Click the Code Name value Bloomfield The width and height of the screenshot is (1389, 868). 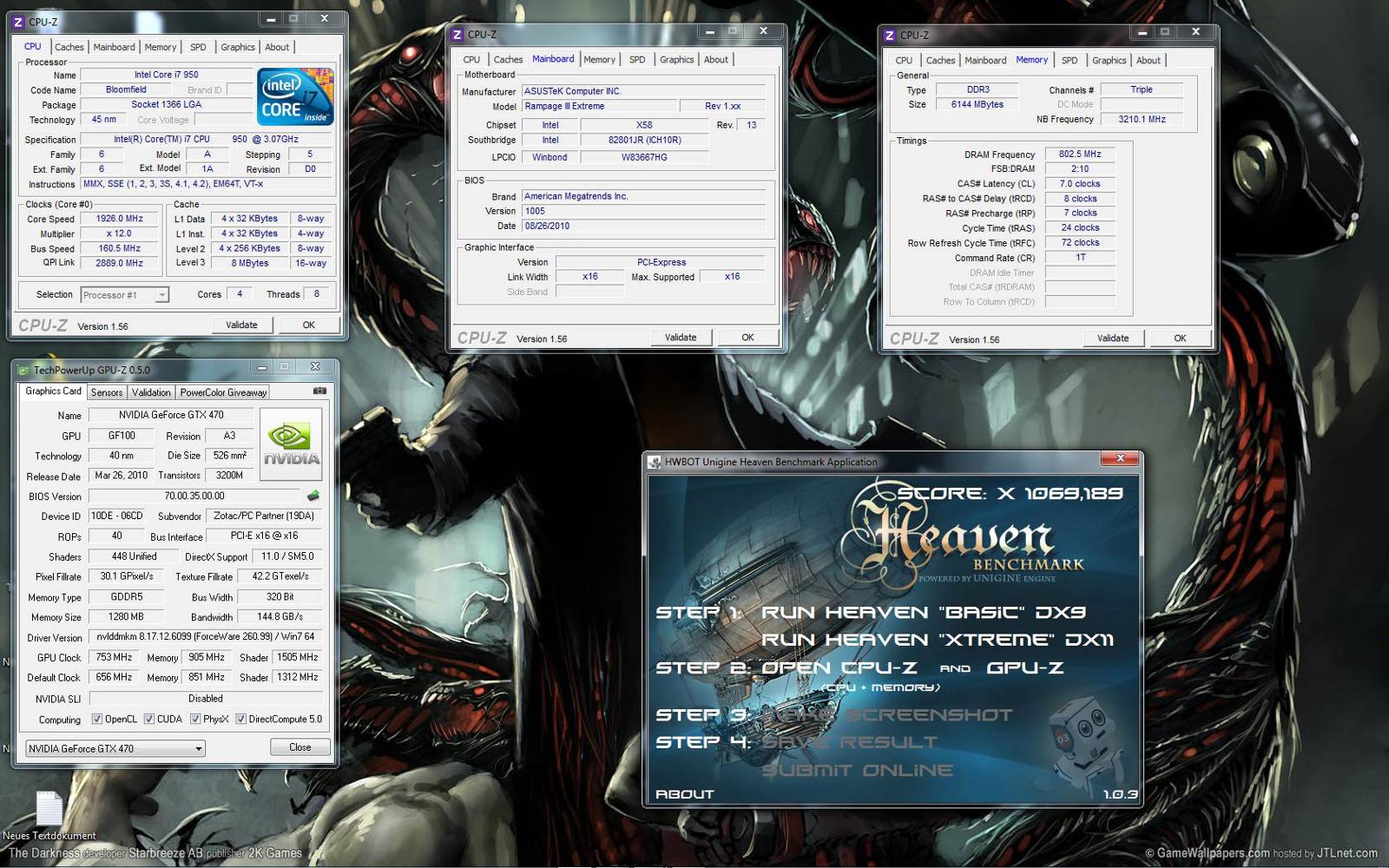(126, 89)
